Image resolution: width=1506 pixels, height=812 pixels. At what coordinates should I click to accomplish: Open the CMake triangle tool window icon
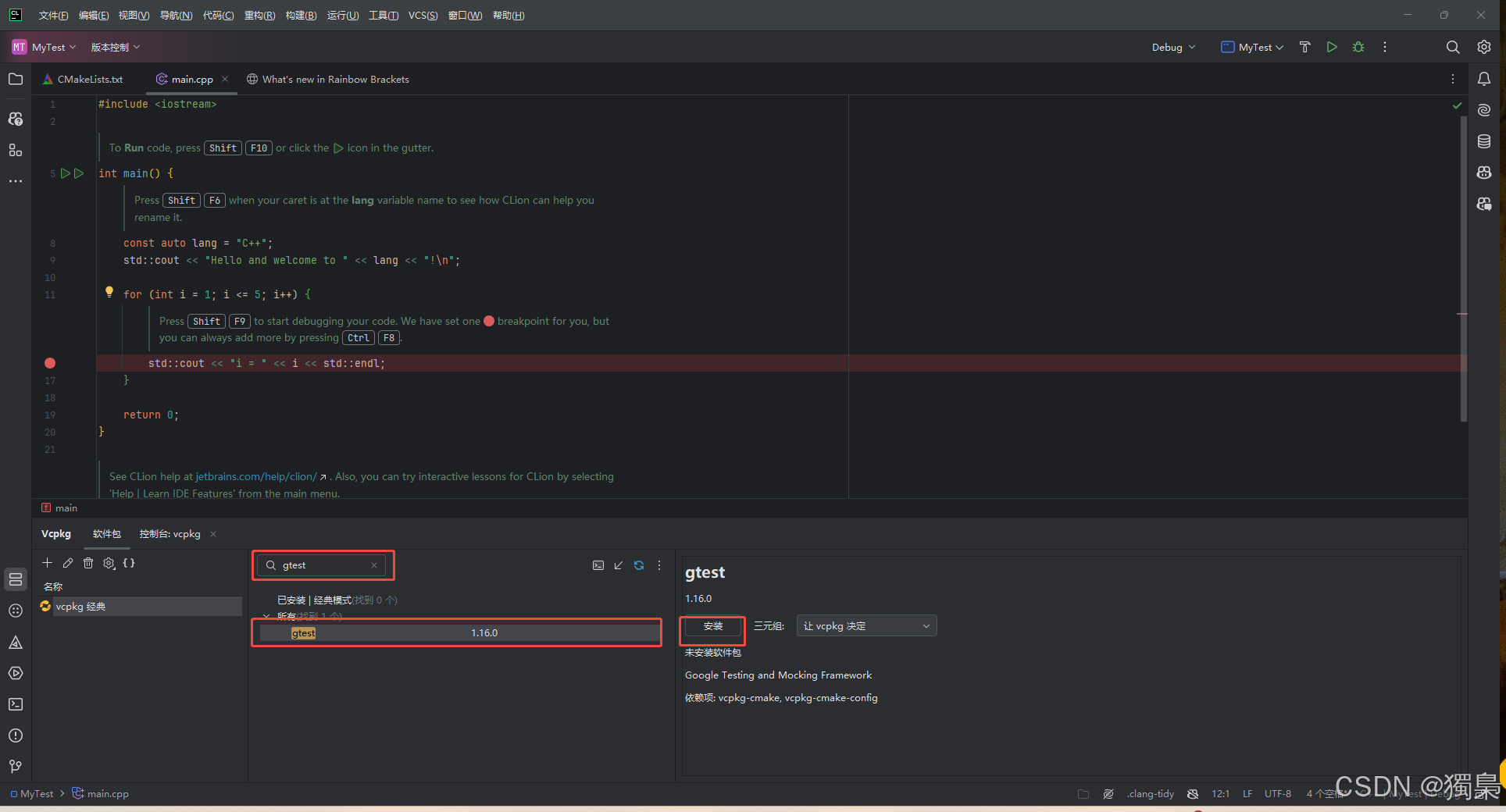16,642
